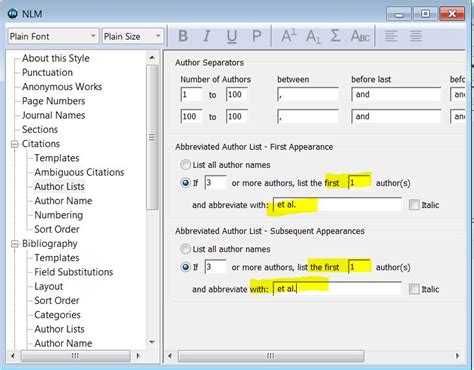Apply Italic formatting in toolbar

207,36
